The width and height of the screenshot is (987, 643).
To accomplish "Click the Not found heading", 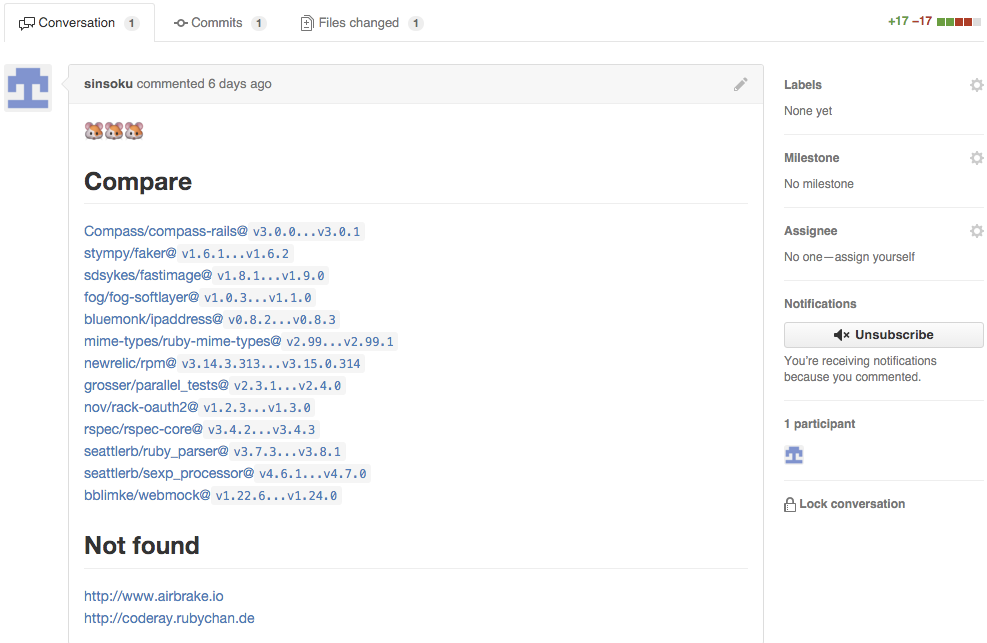I will 142,545.
